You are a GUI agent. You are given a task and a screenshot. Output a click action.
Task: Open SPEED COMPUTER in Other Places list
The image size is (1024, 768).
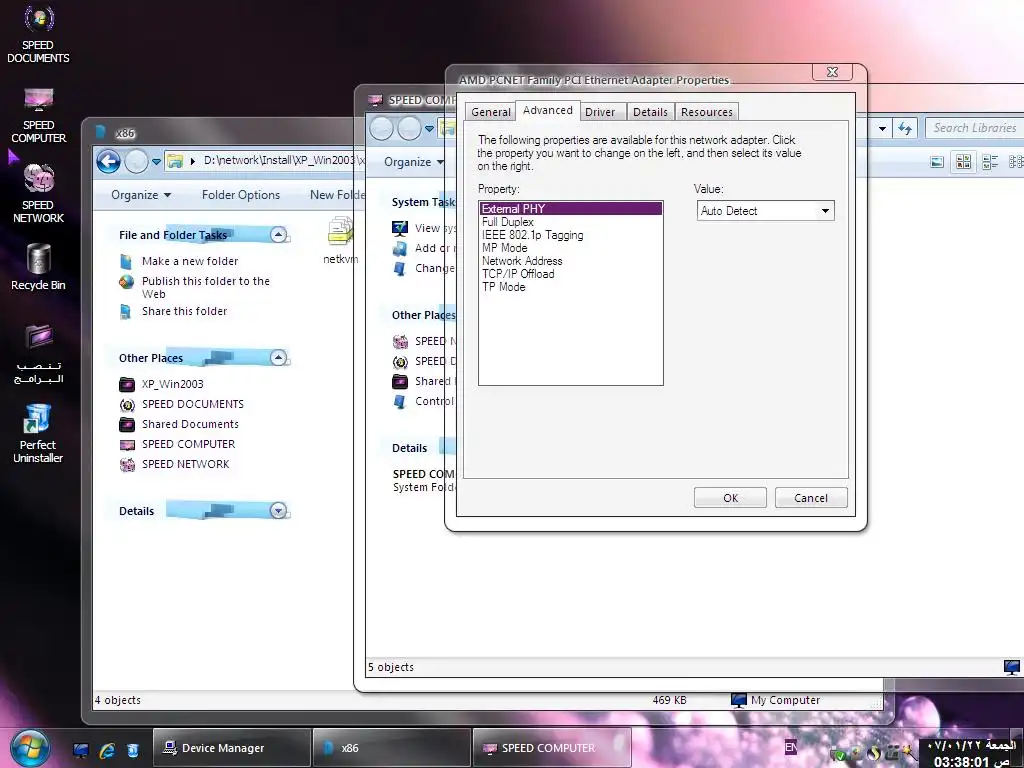tap(188, 444)
